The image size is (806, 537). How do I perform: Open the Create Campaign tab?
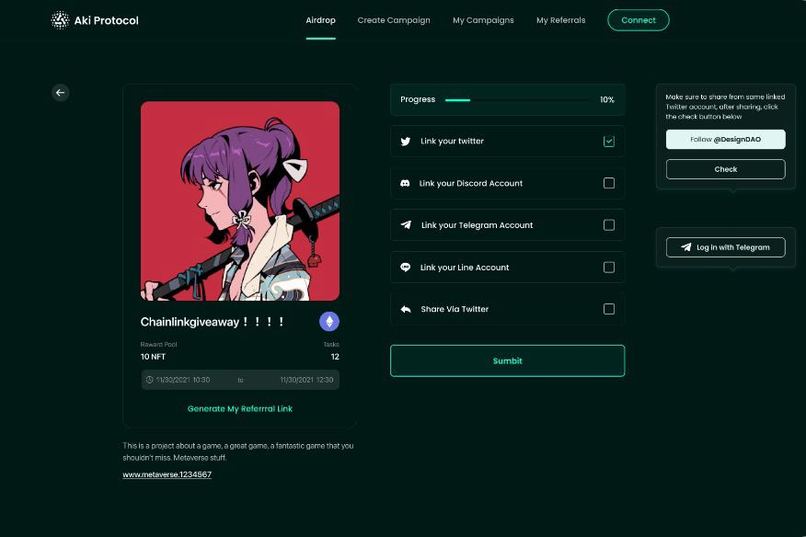(394, 20)
